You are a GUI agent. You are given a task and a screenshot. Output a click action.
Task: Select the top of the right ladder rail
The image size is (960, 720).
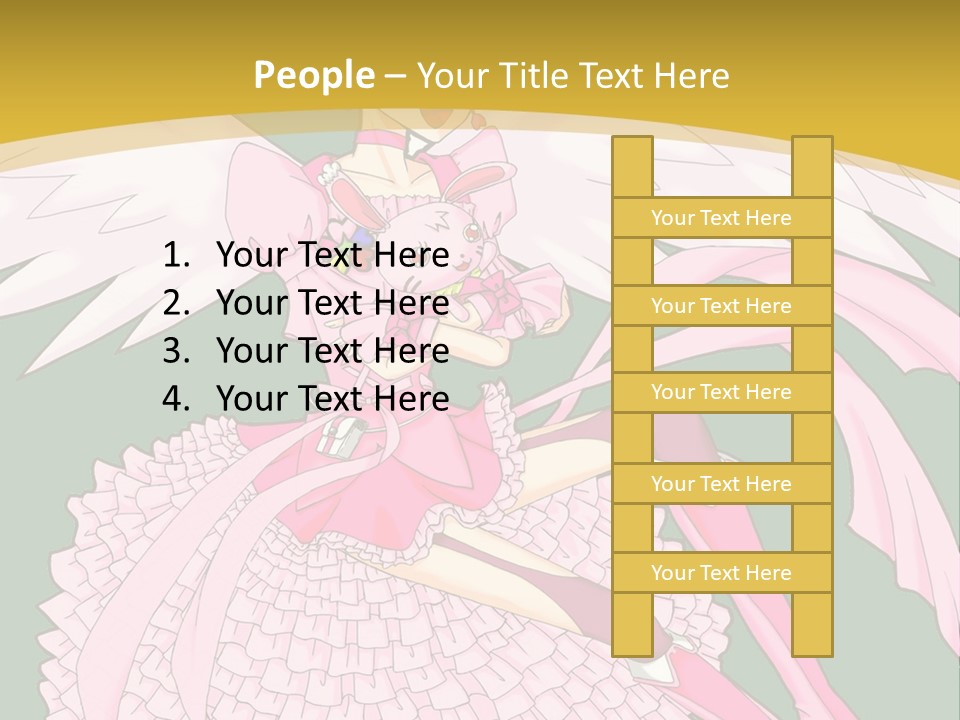812,167
